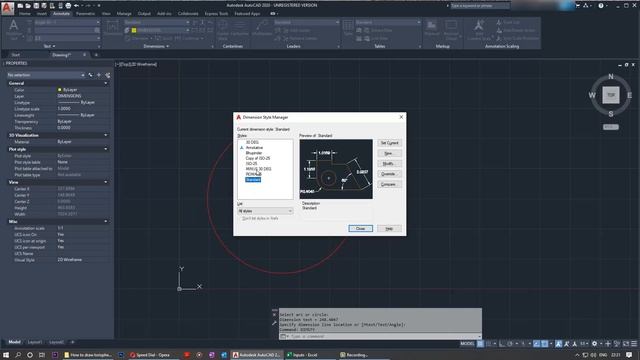640x360 pixels.
Task: Select 'Copy of ISO-25' style in list
Action: tap(258, 158)
